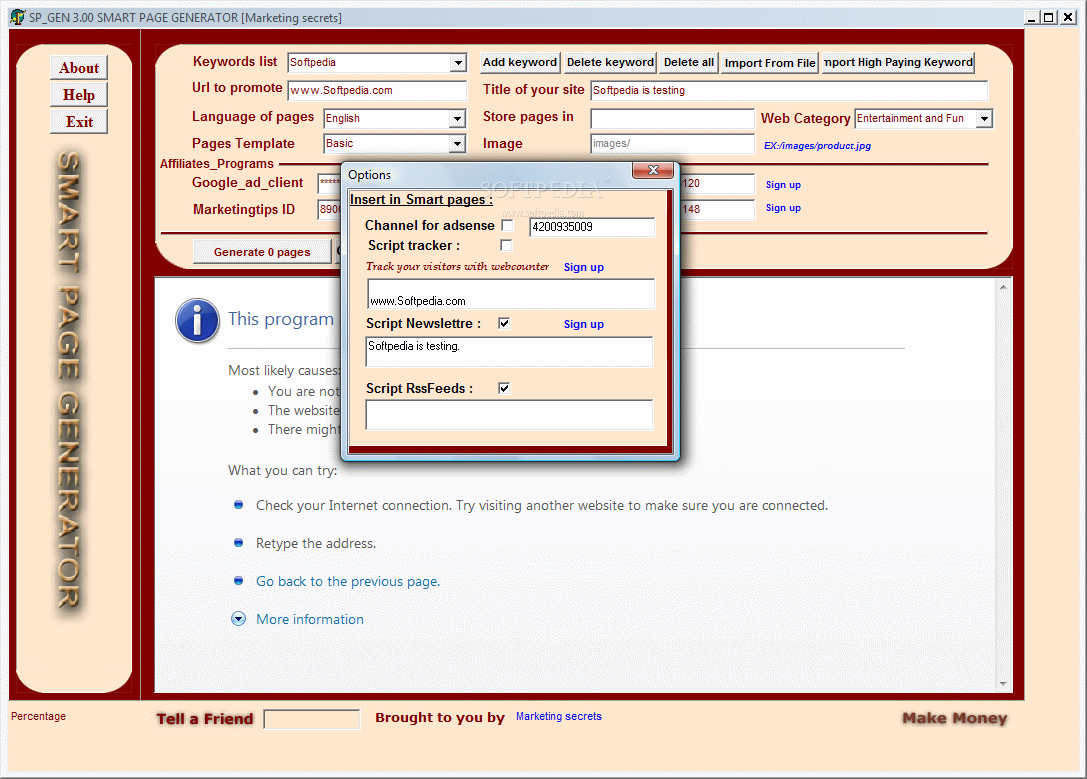Click the SP_GEN app icon in title bar
Image resolution: width=1087 pixels, height=779 pixels.
(x=17, y=17)
